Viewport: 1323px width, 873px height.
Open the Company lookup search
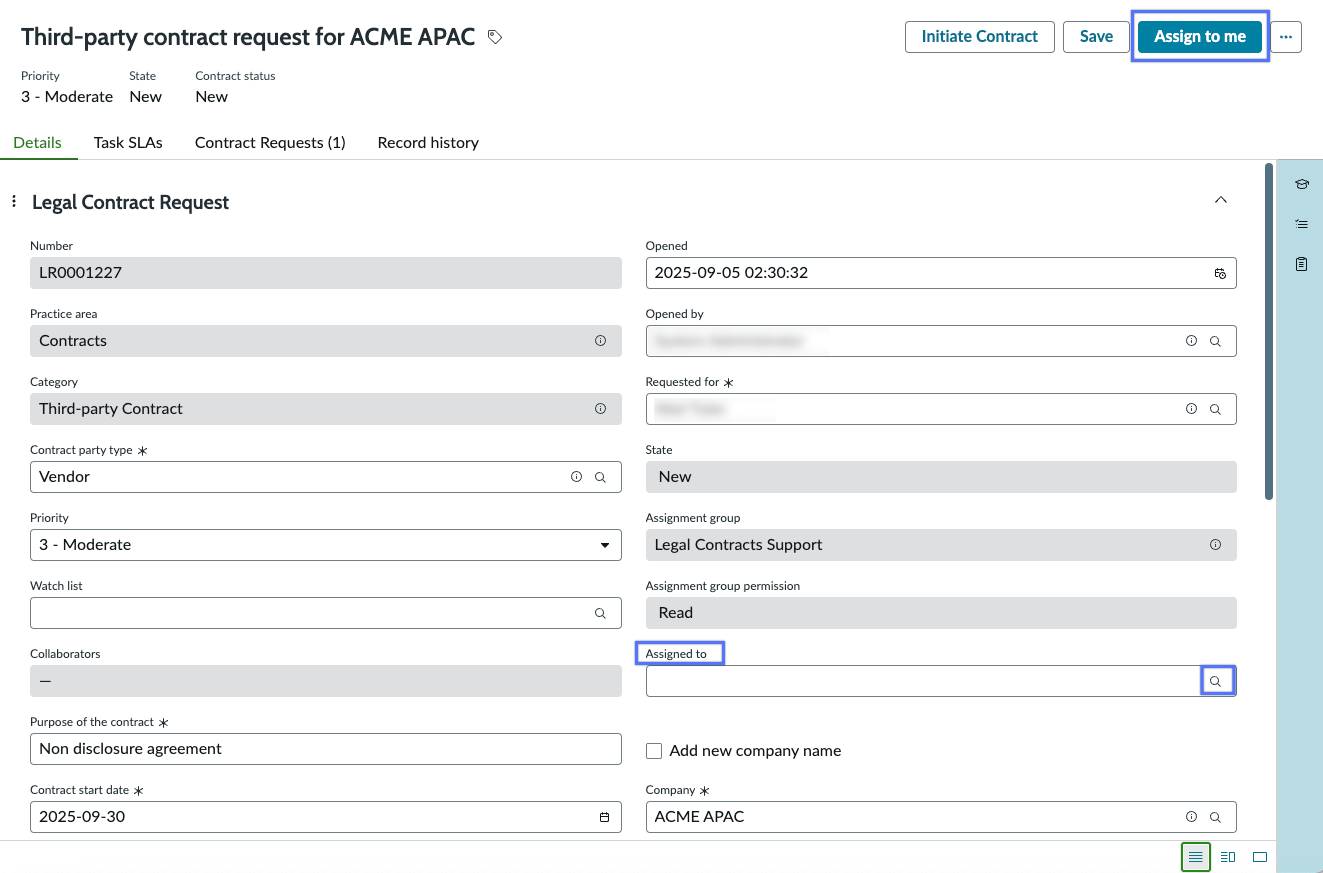click(x=1215, y=817)
